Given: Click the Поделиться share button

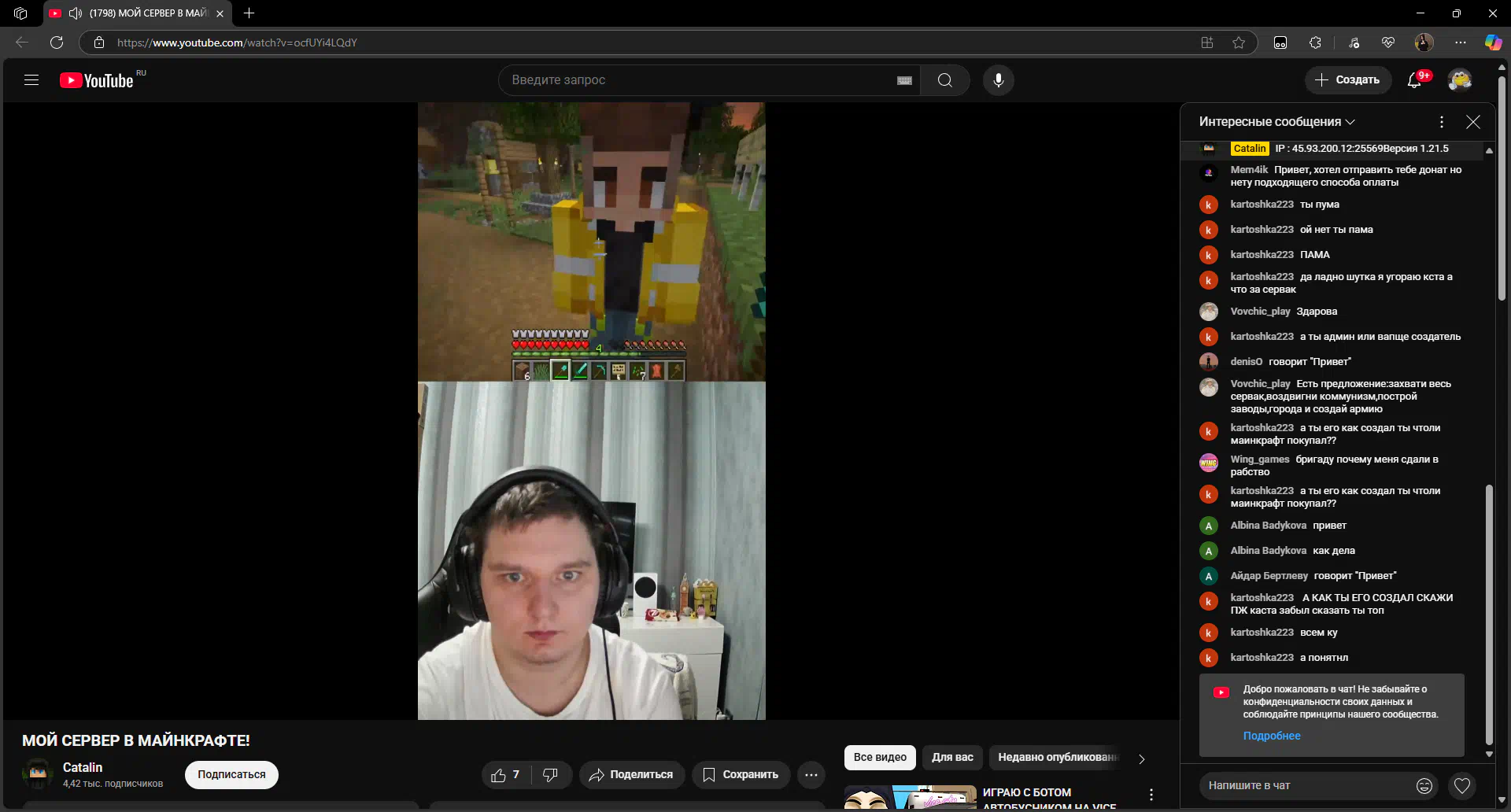Looking at the screenshot, I should click(632, 775).
